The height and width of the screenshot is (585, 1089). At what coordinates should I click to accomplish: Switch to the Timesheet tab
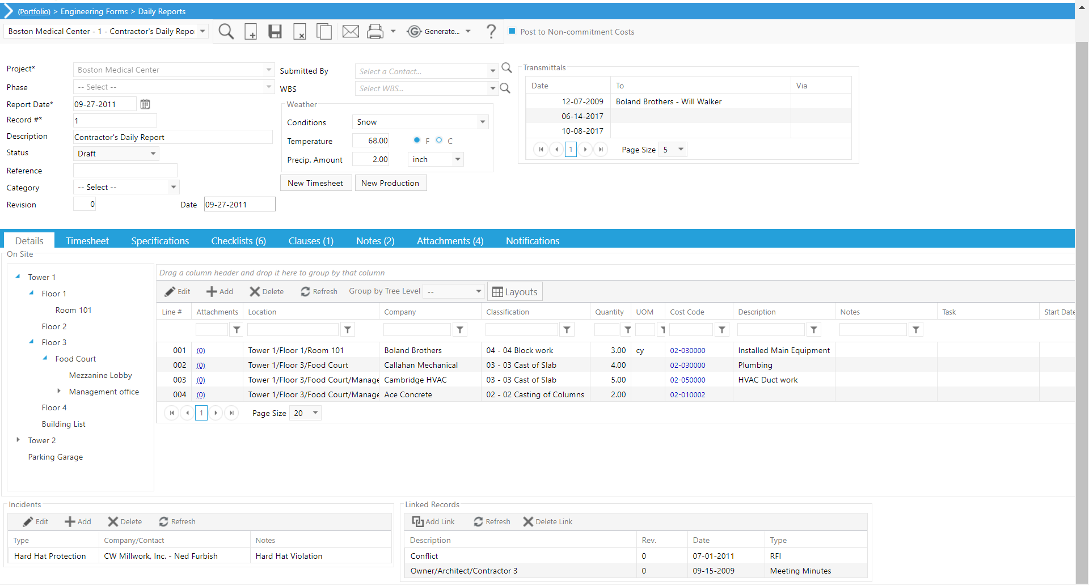click(x=88, y=241)
